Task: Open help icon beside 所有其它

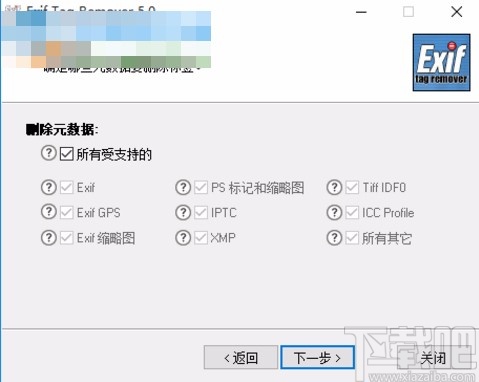Action: coord(334,238)
